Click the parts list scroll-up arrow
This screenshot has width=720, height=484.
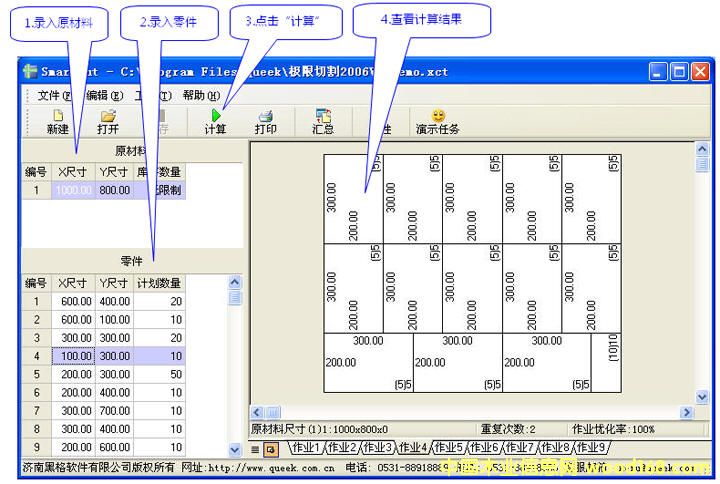(x=235, y=283)
